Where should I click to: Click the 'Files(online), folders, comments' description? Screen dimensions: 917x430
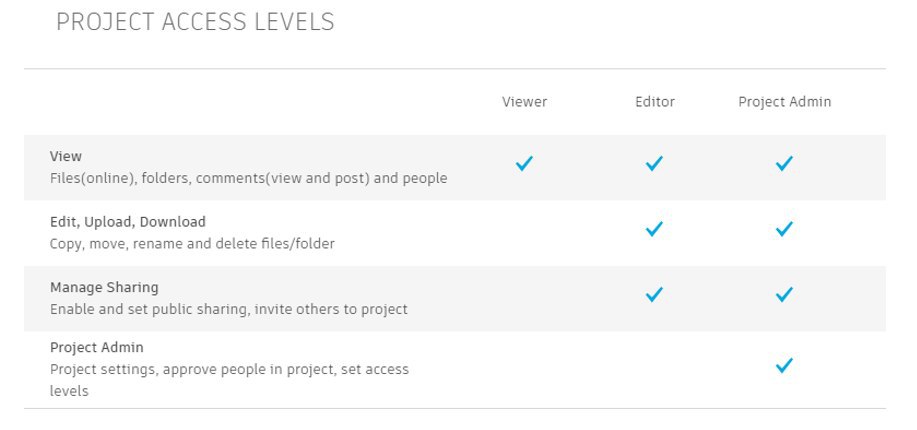point(249,178)
